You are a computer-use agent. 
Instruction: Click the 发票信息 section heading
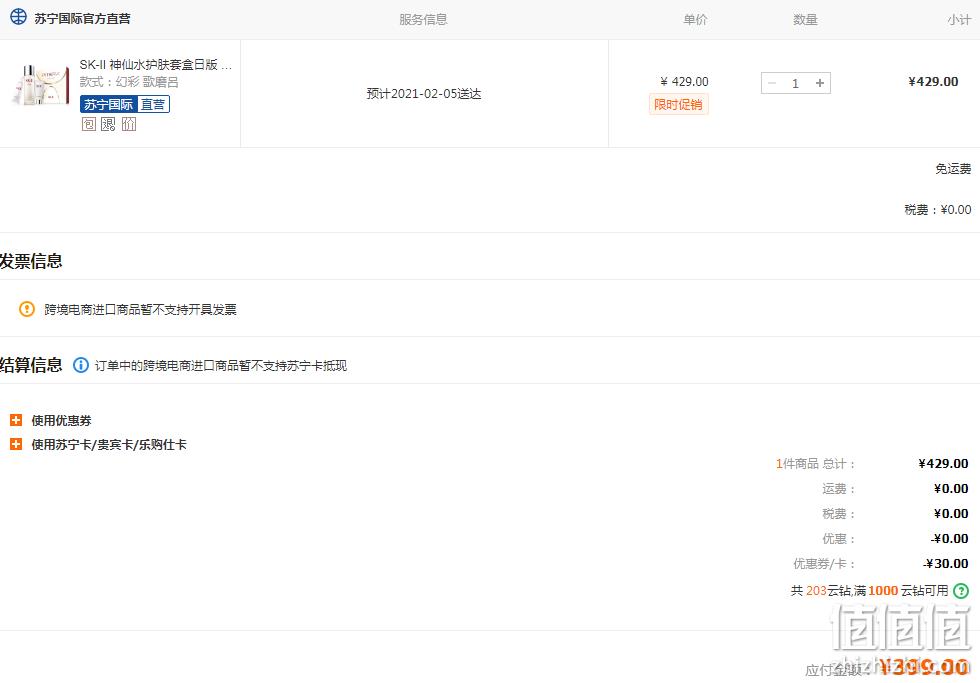pyautogui.click(x=31, y=261)
